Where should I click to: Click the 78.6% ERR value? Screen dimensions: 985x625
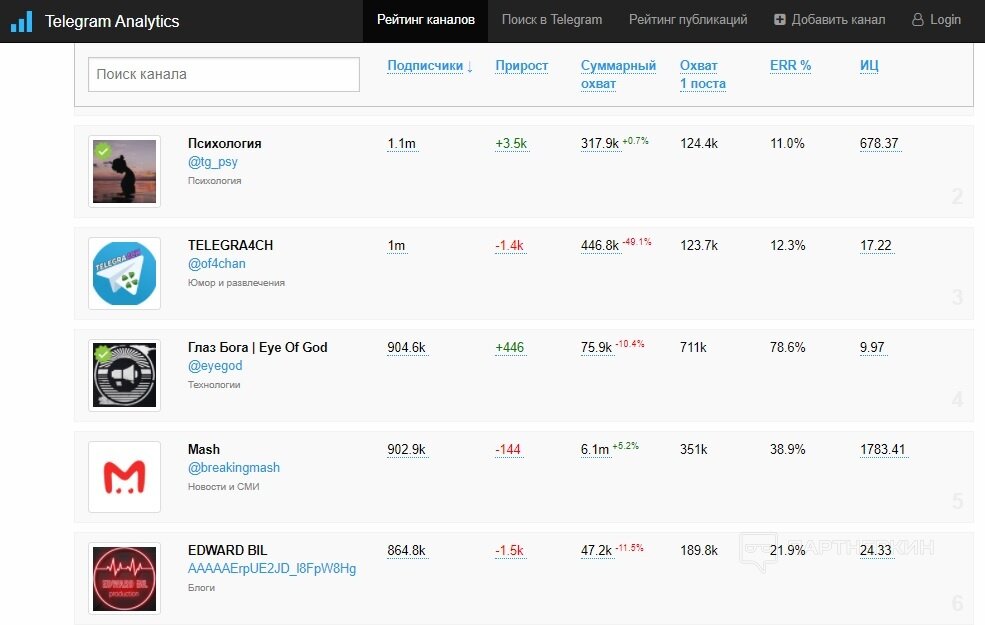pyautogui.click(x=787, y=347)
